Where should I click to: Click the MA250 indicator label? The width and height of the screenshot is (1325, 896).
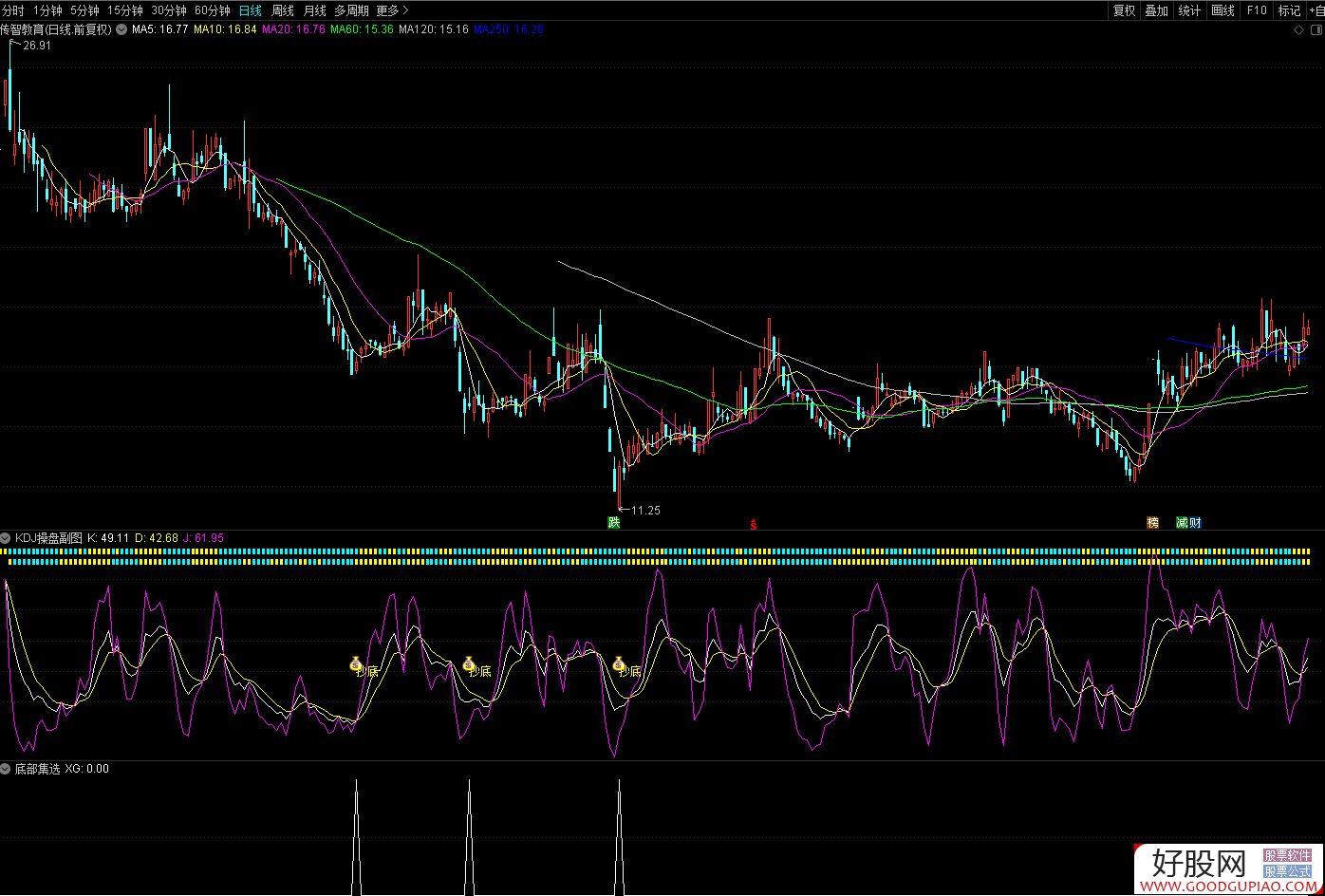509,29
